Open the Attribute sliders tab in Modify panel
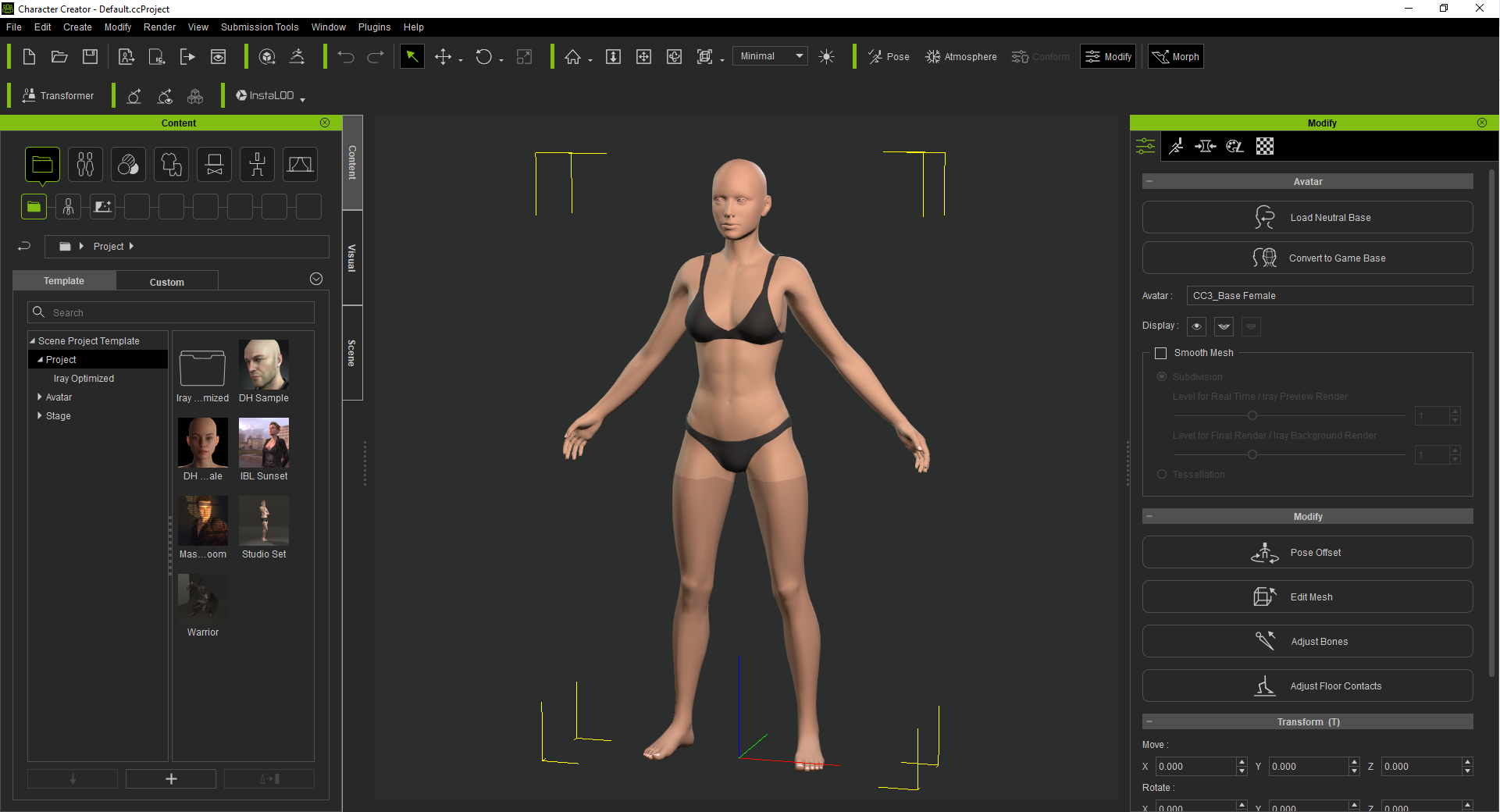This screenshot has width=1500, height=812. coord(1145,146)
